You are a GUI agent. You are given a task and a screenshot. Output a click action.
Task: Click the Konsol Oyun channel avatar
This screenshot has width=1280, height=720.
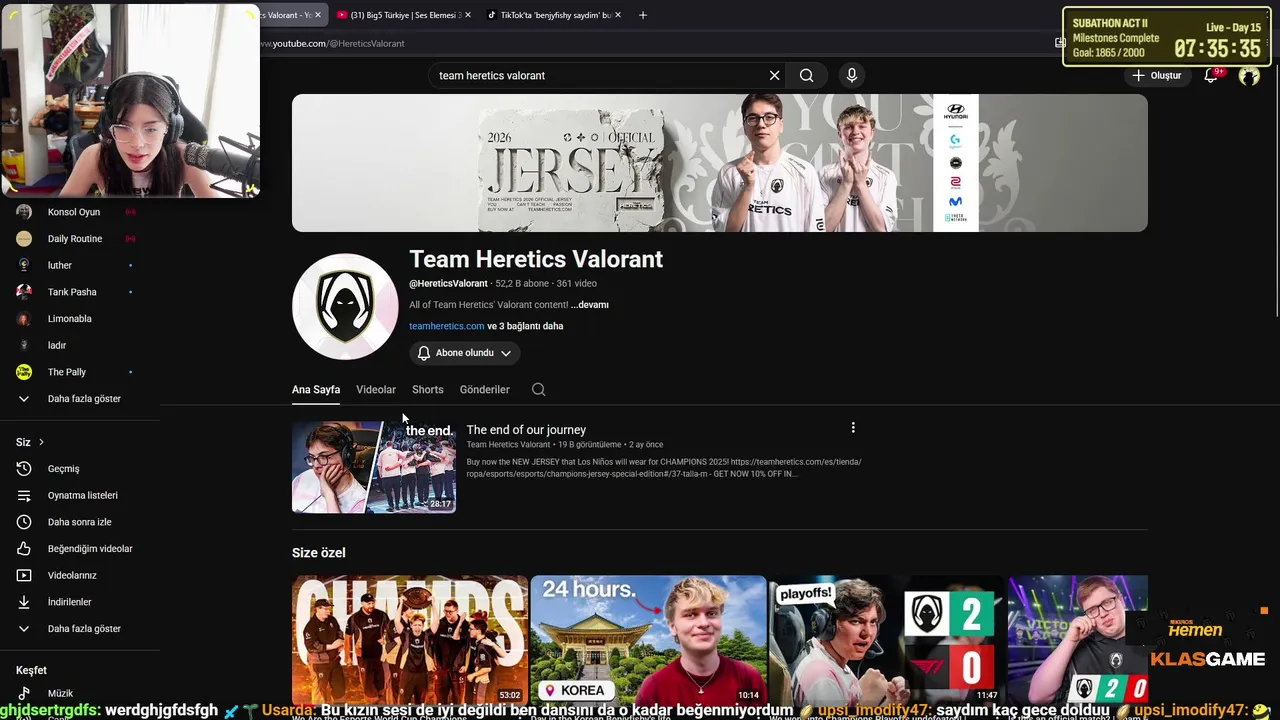[24, 212]
